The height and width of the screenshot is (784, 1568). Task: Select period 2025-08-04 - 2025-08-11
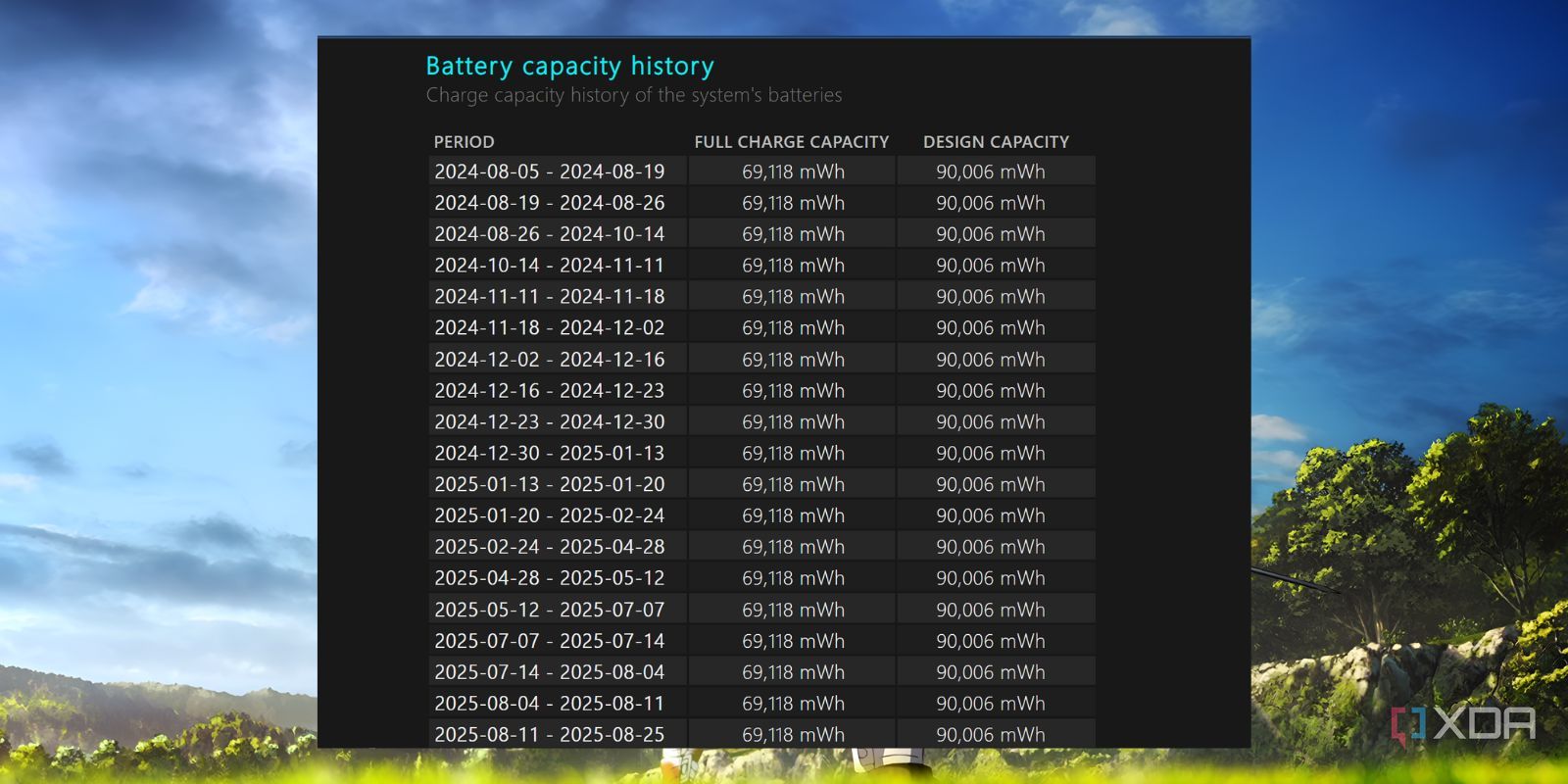coord(550,704)
